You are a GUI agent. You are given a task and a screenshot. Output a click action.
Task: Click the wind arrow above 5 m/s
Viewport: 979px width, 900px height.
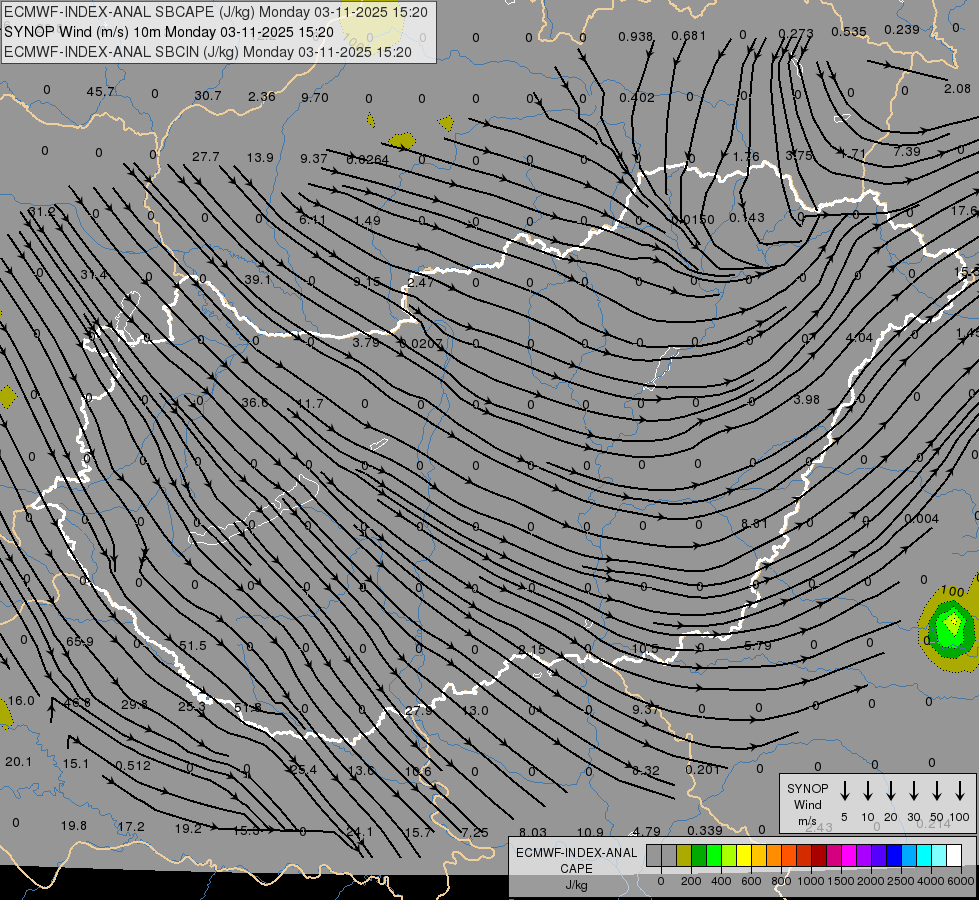844,791
